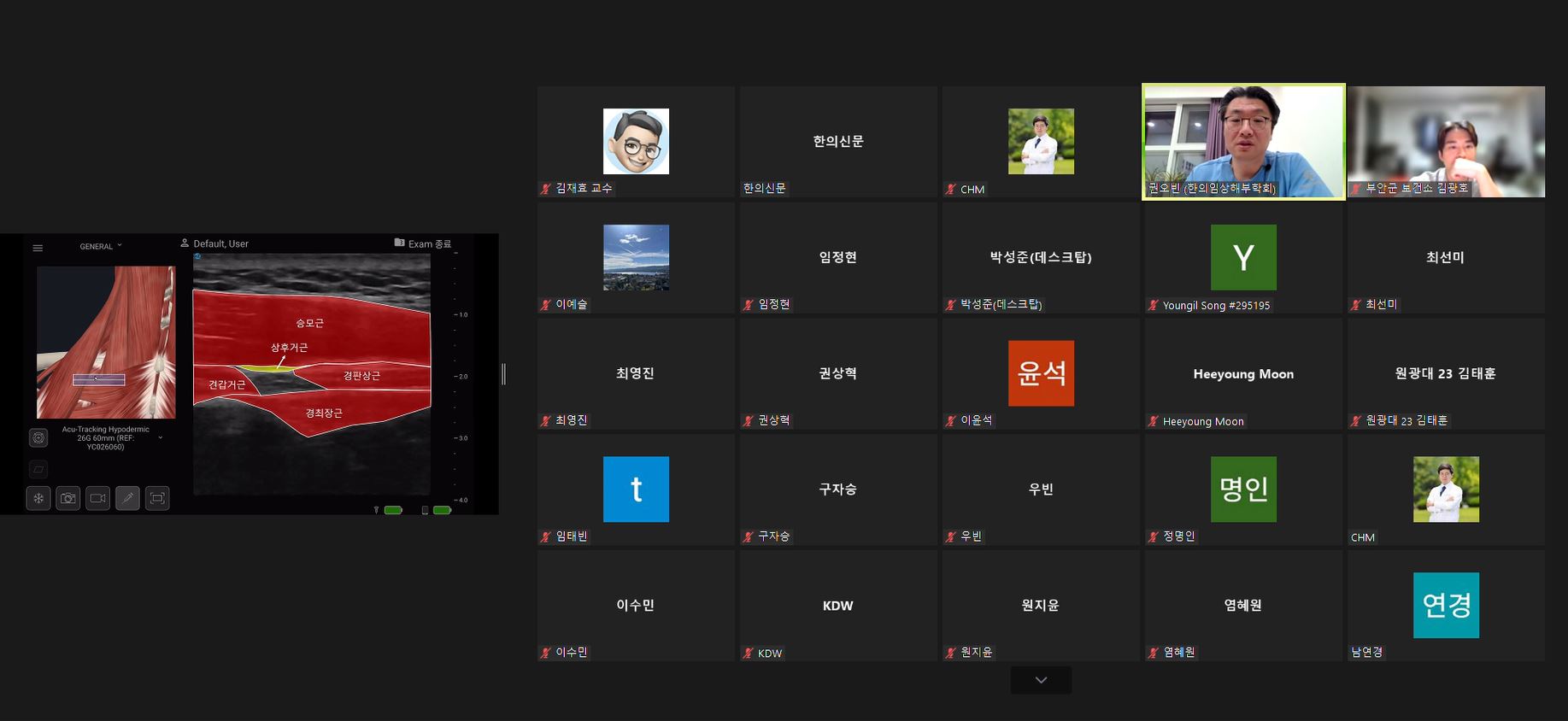Click the 3D neck muscle anatomy preview
The image size is (1568, 721).
tap(106, 342)
